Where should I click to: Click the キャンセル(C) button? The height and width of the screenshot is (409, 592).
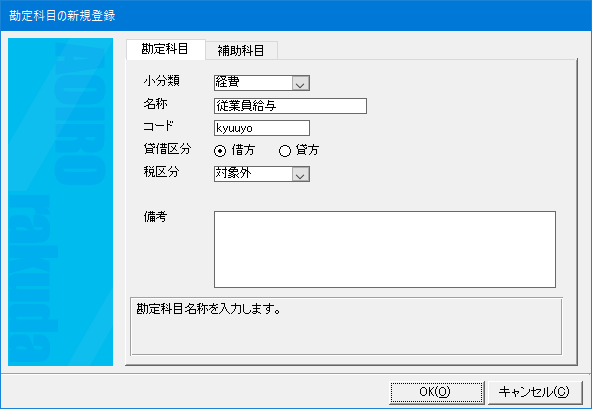coord(534,392)
